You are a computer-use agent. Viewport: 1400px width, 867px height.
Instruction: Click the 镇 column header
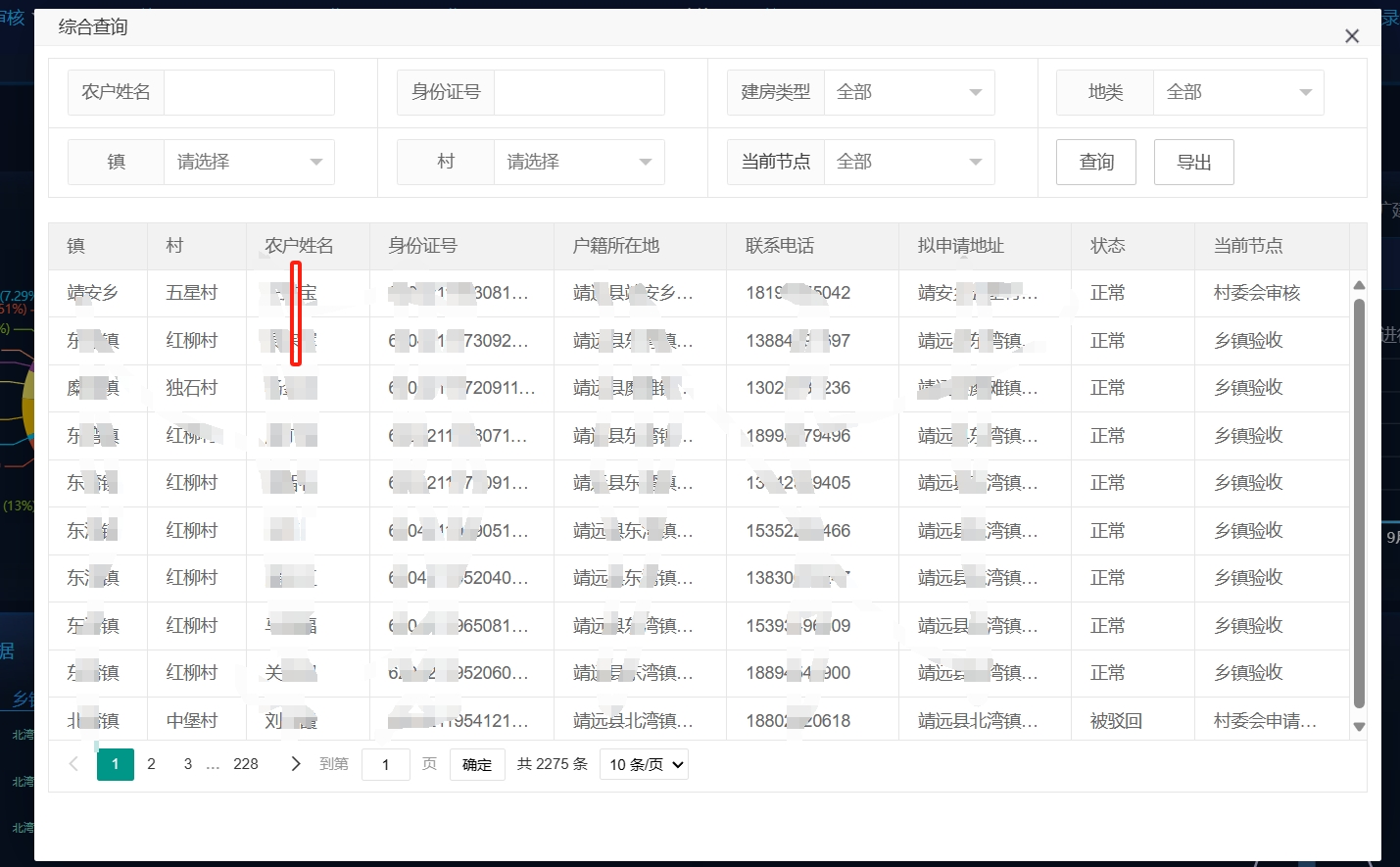pyautogui.click(x=98, y=246)
